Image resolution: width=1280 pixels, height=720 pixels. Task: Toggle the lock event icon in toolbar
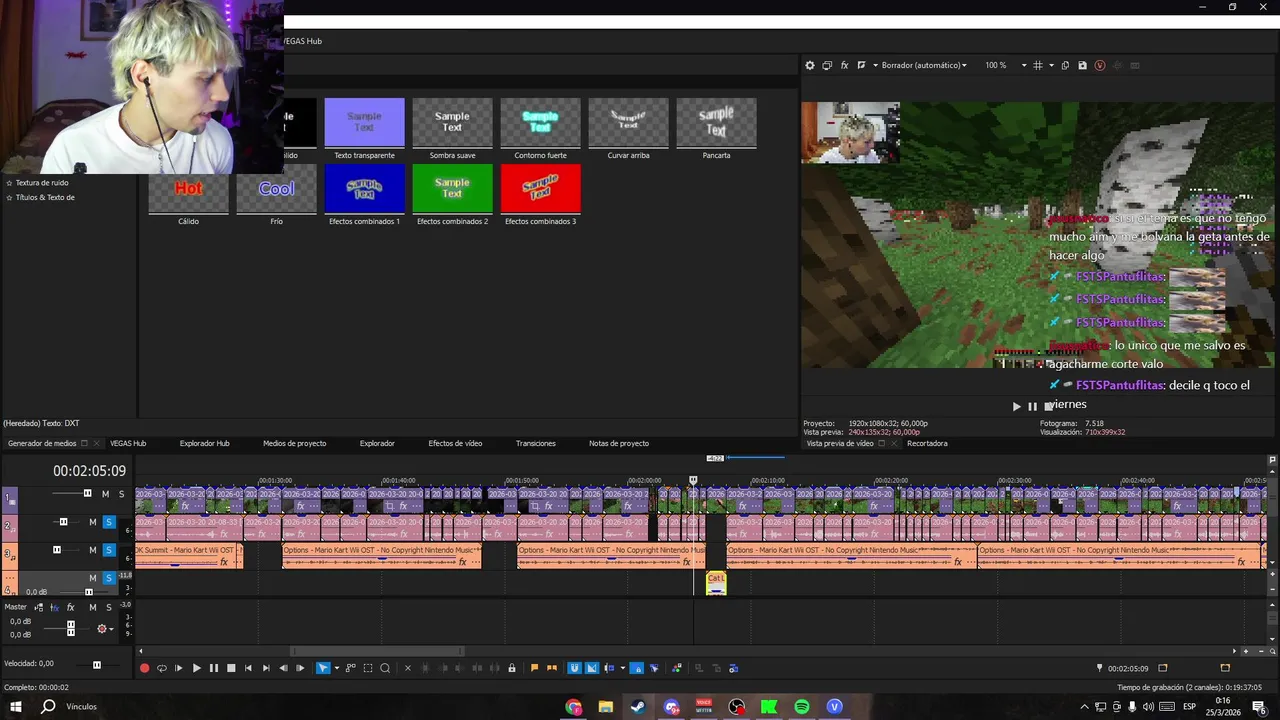[512, 668]
